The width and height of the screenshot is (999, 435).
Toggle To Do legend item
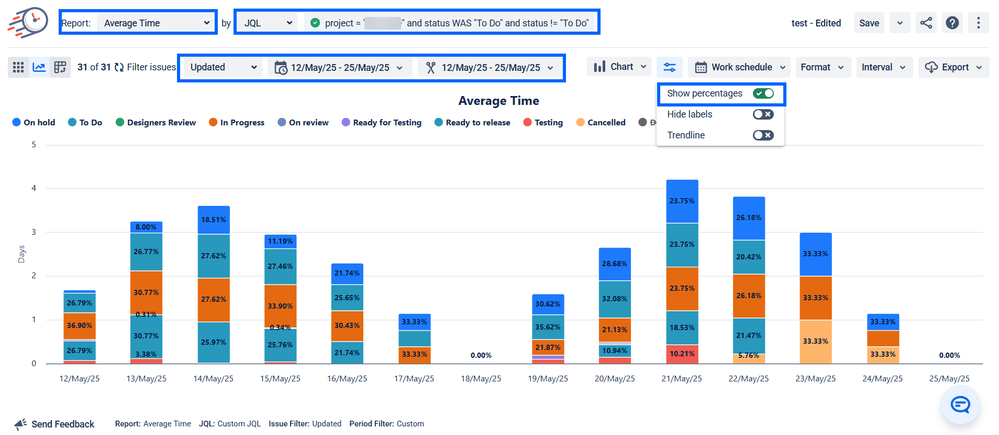pyautogui.click(x=85, y=122)
